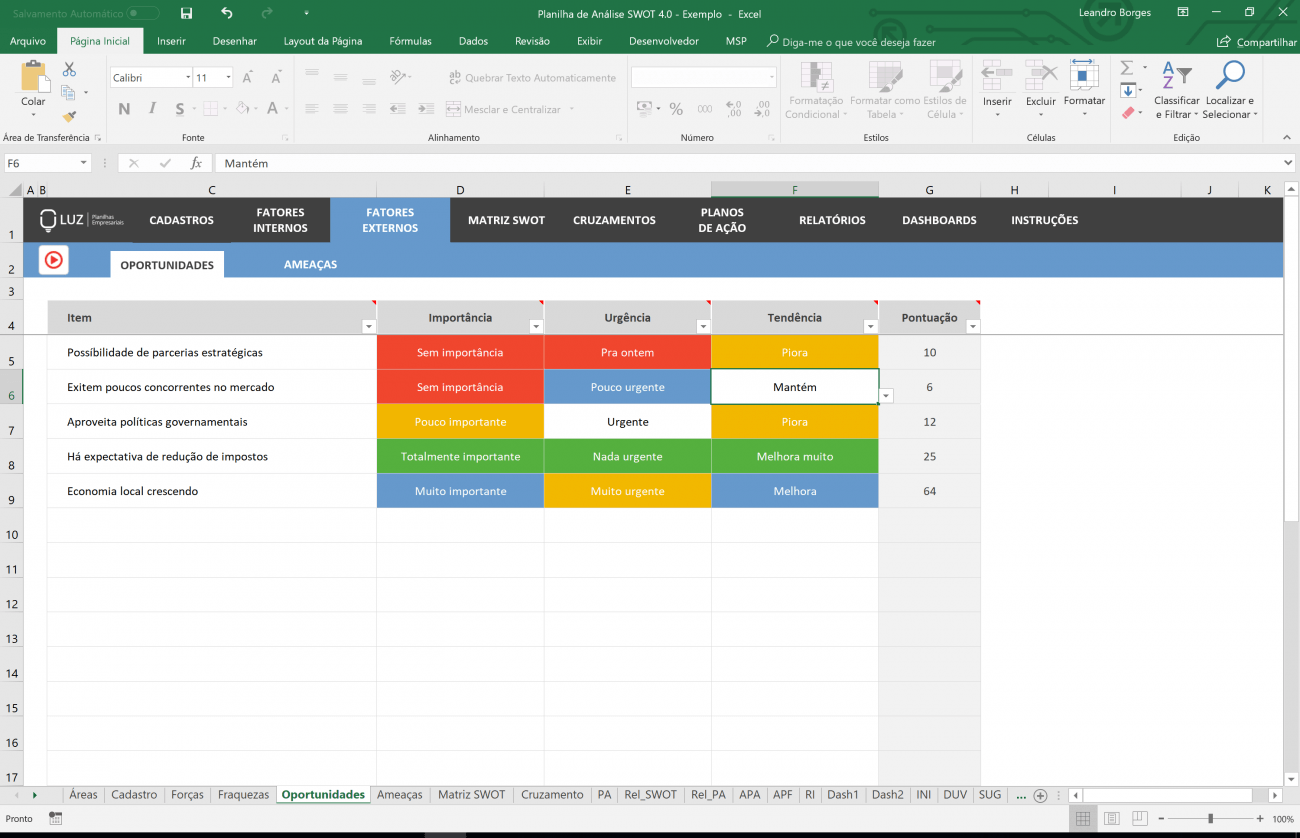Viewport: 1300px width, 838px height.
Task: Click the insert function fx icon
Action: [196, 163]
